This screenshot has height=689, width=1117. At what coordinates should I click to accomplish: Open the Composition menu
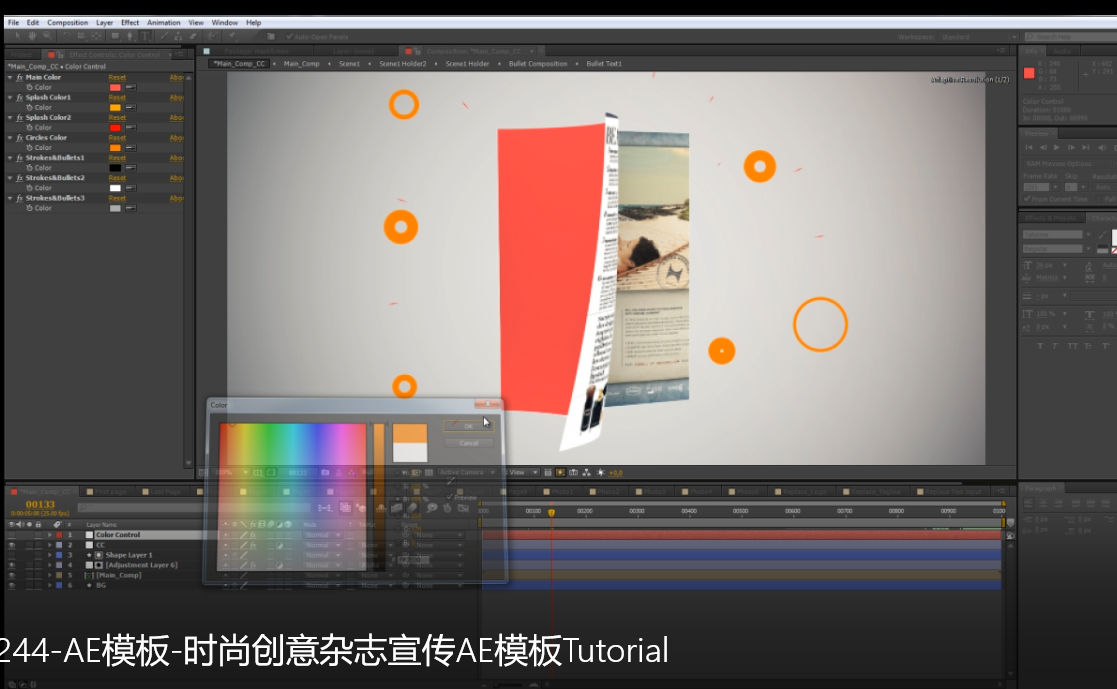click(68, 23)
